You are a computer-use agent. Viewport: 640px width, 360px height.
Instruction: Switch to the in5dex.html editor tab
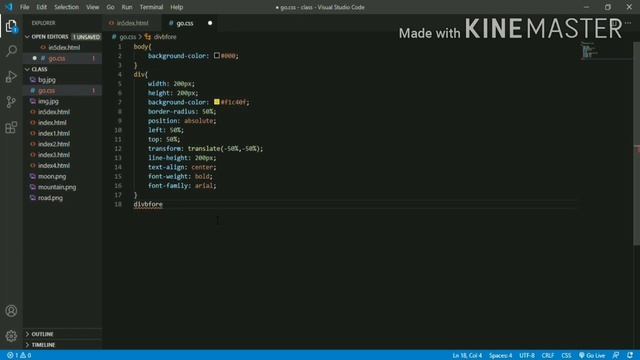[132, 23]
